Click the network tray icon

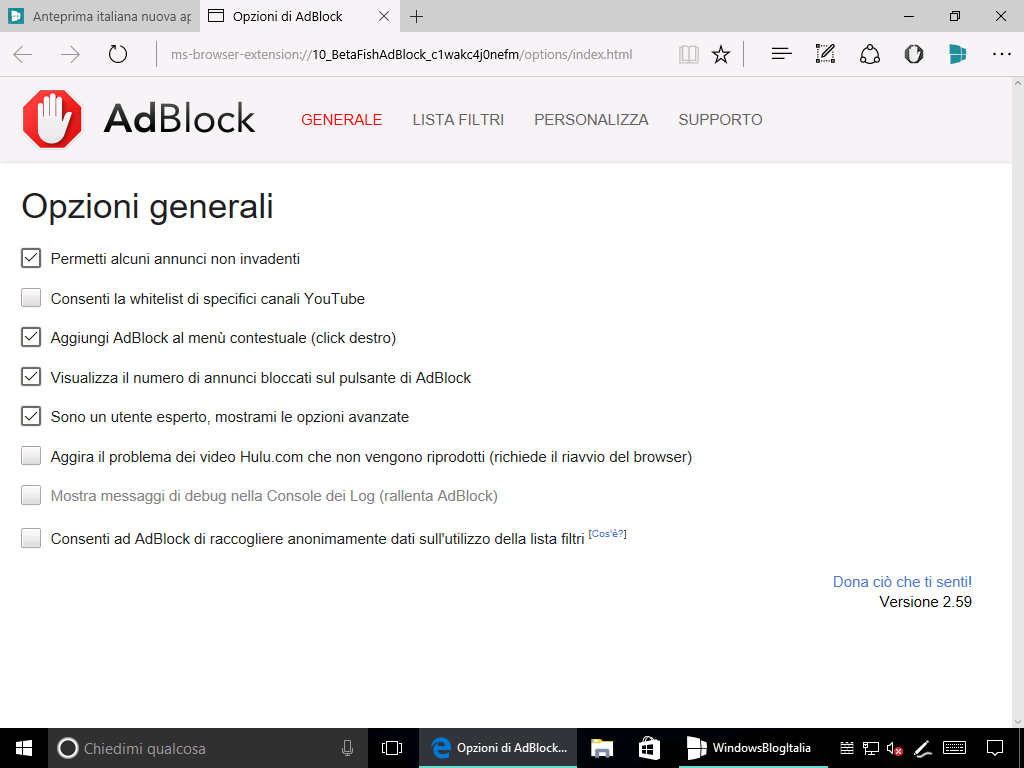[871, 748]
